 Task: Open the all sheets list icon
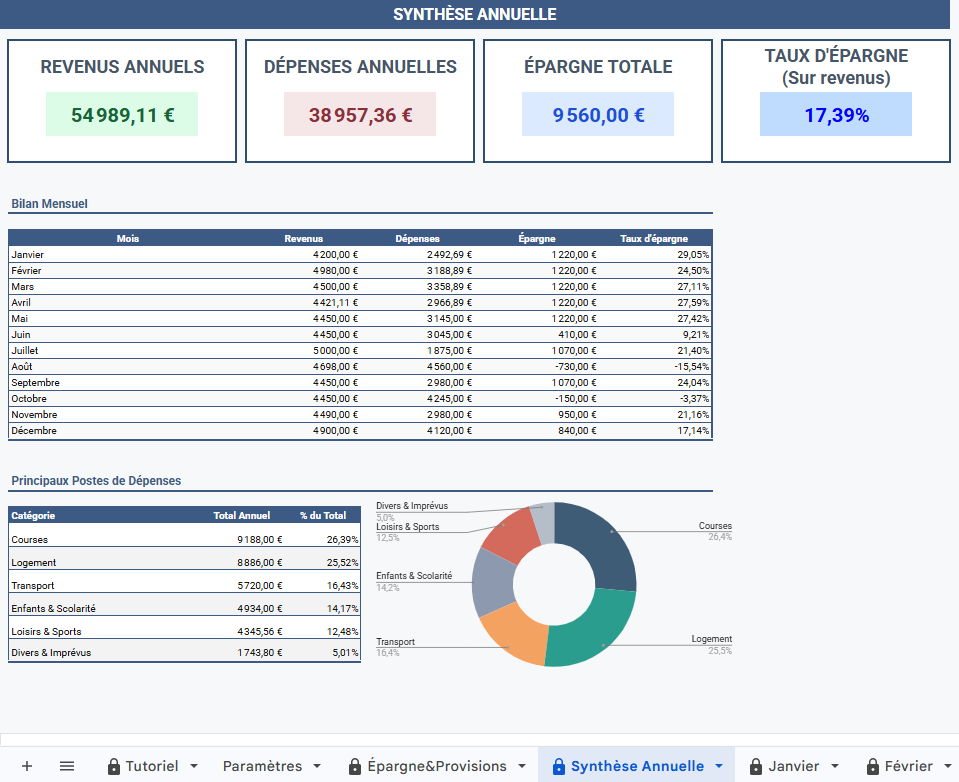pos(67,766)
